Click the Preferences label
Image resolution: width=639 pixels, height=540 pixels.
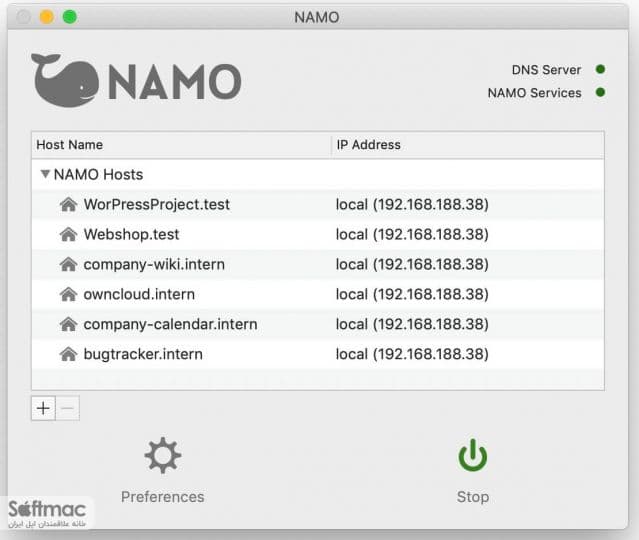pyautogui.click(x=163, y=497)
